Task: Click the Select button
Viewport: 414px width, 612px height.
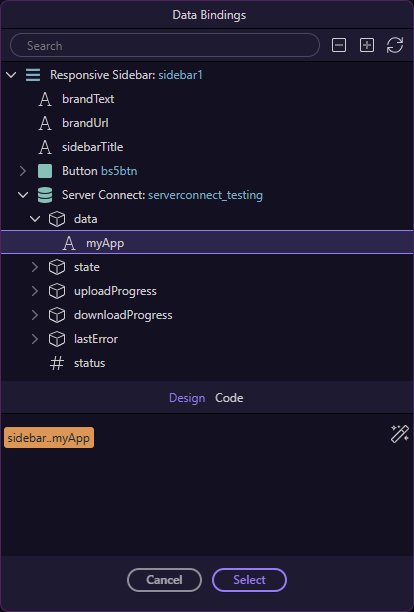Action: 249,580
